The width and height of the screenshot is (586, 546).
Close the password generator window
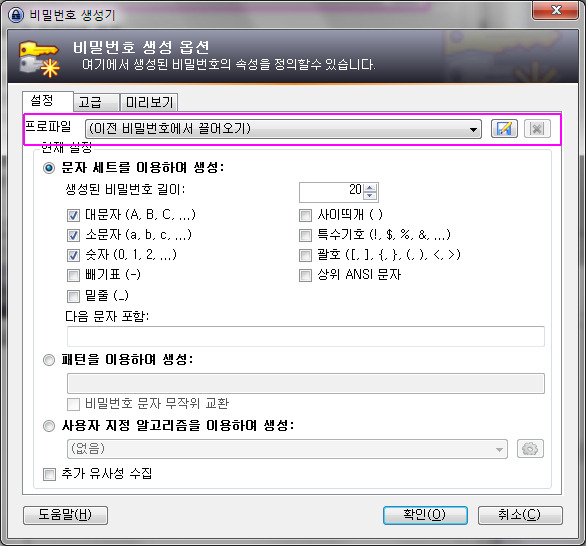click(x=556, y=10)
